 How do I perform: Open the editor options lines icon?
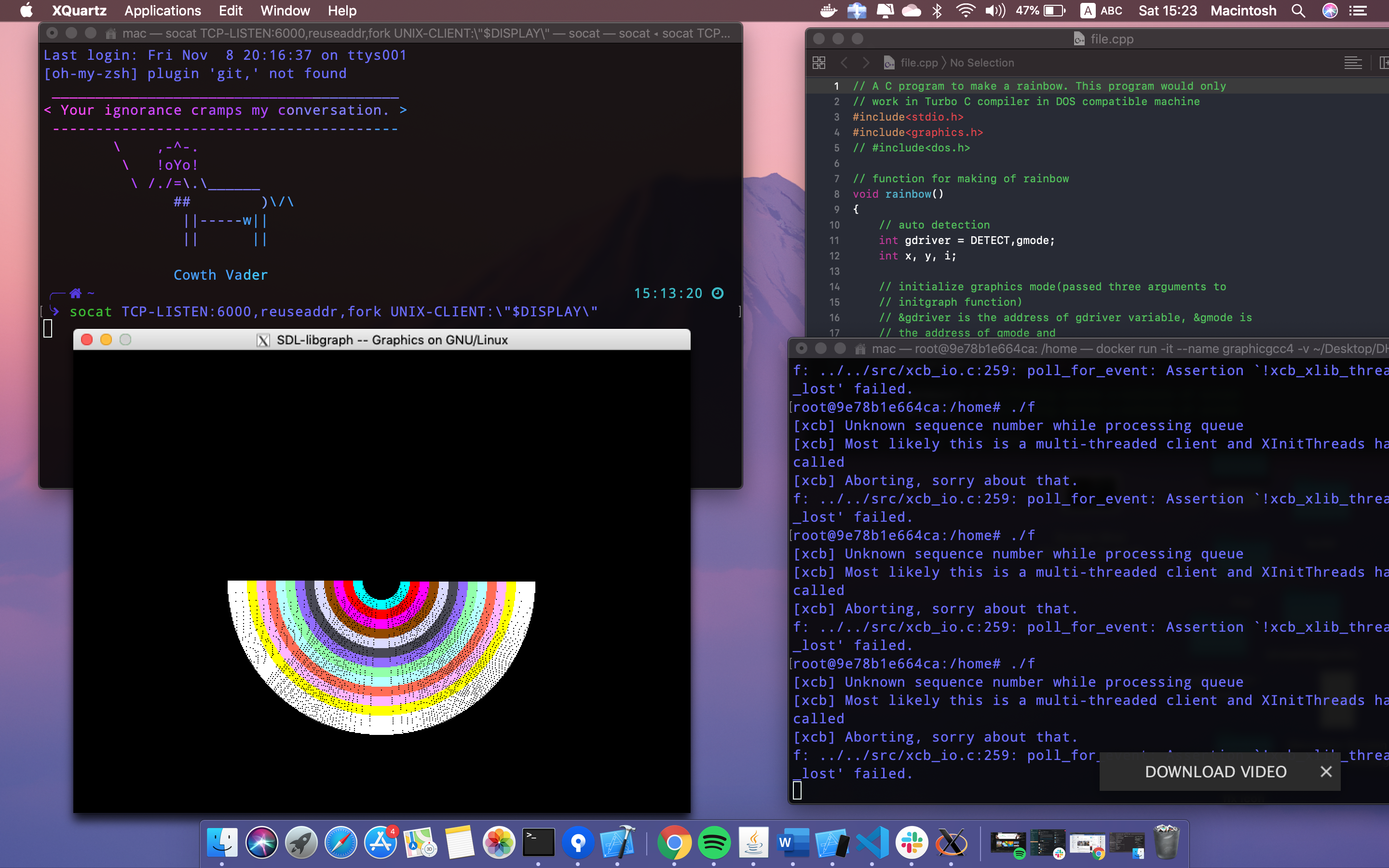pyautogui.click(x=1352, y=63)
